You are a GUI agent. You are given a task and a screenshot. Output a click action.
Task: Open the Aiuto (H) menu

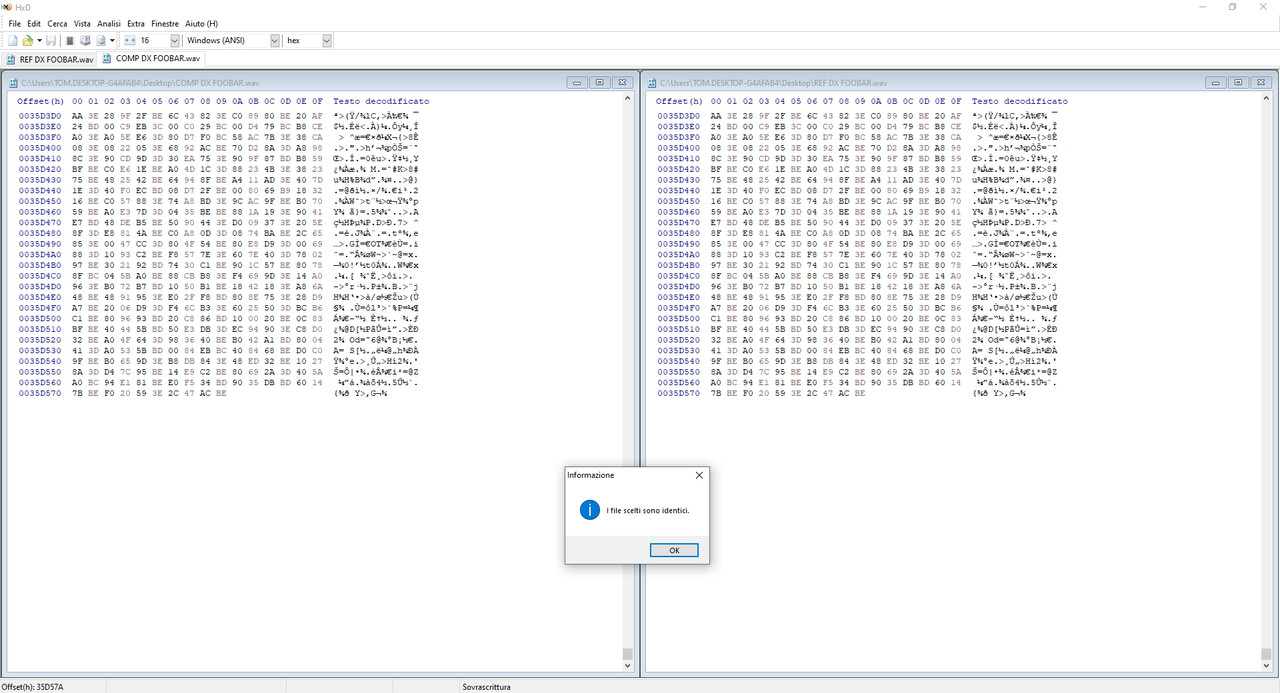coord(201,23)
